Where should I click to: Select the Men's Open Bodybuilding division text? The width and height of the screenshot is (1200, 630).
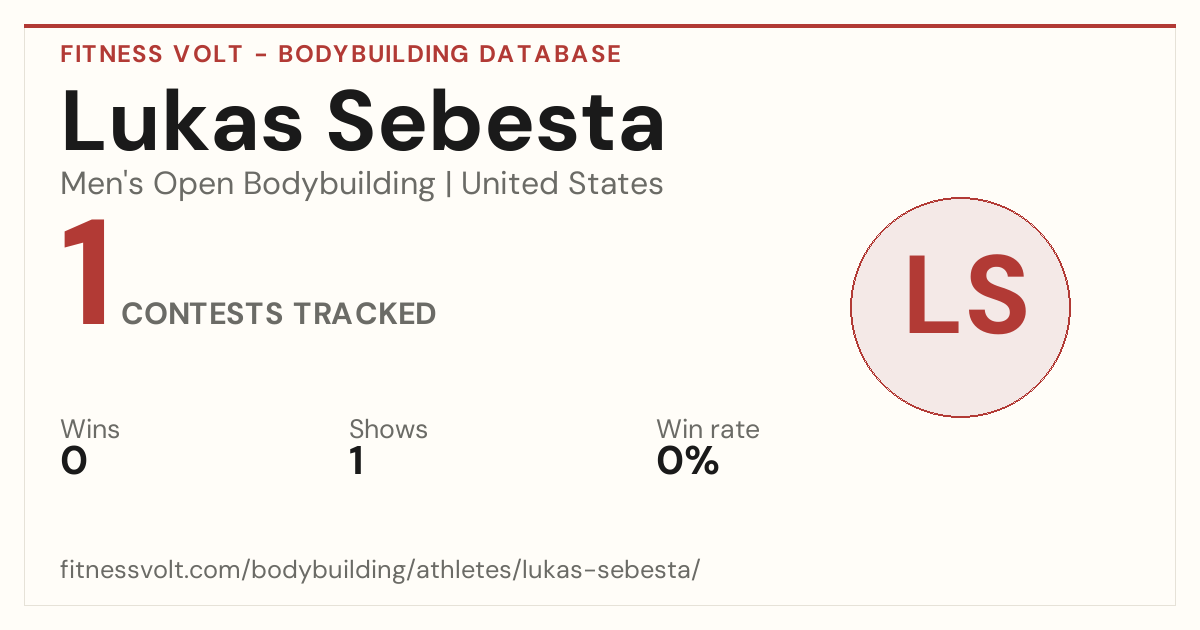(248, 184)
